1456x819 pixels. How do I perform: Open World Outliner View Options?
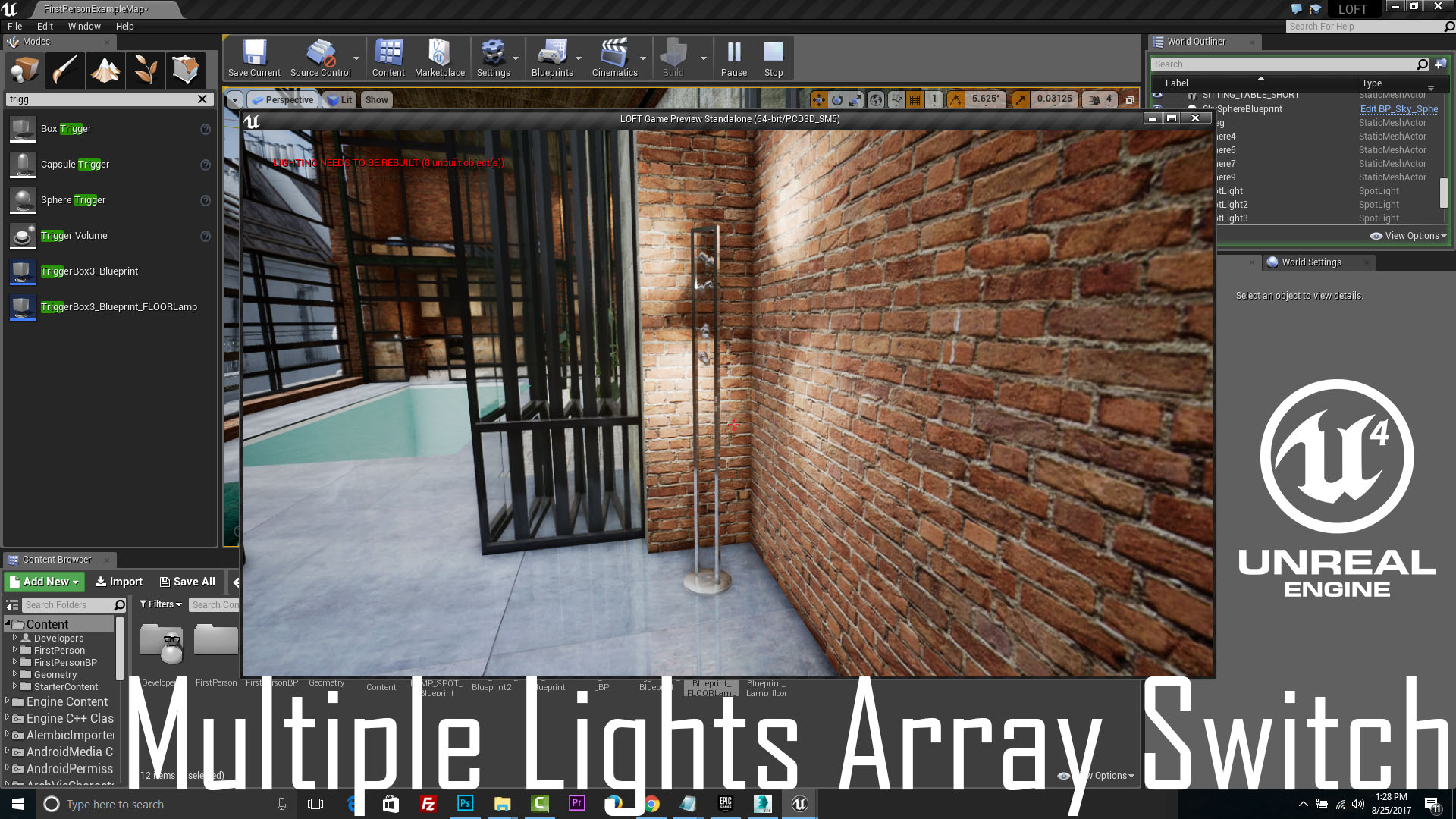(1408, 236)
